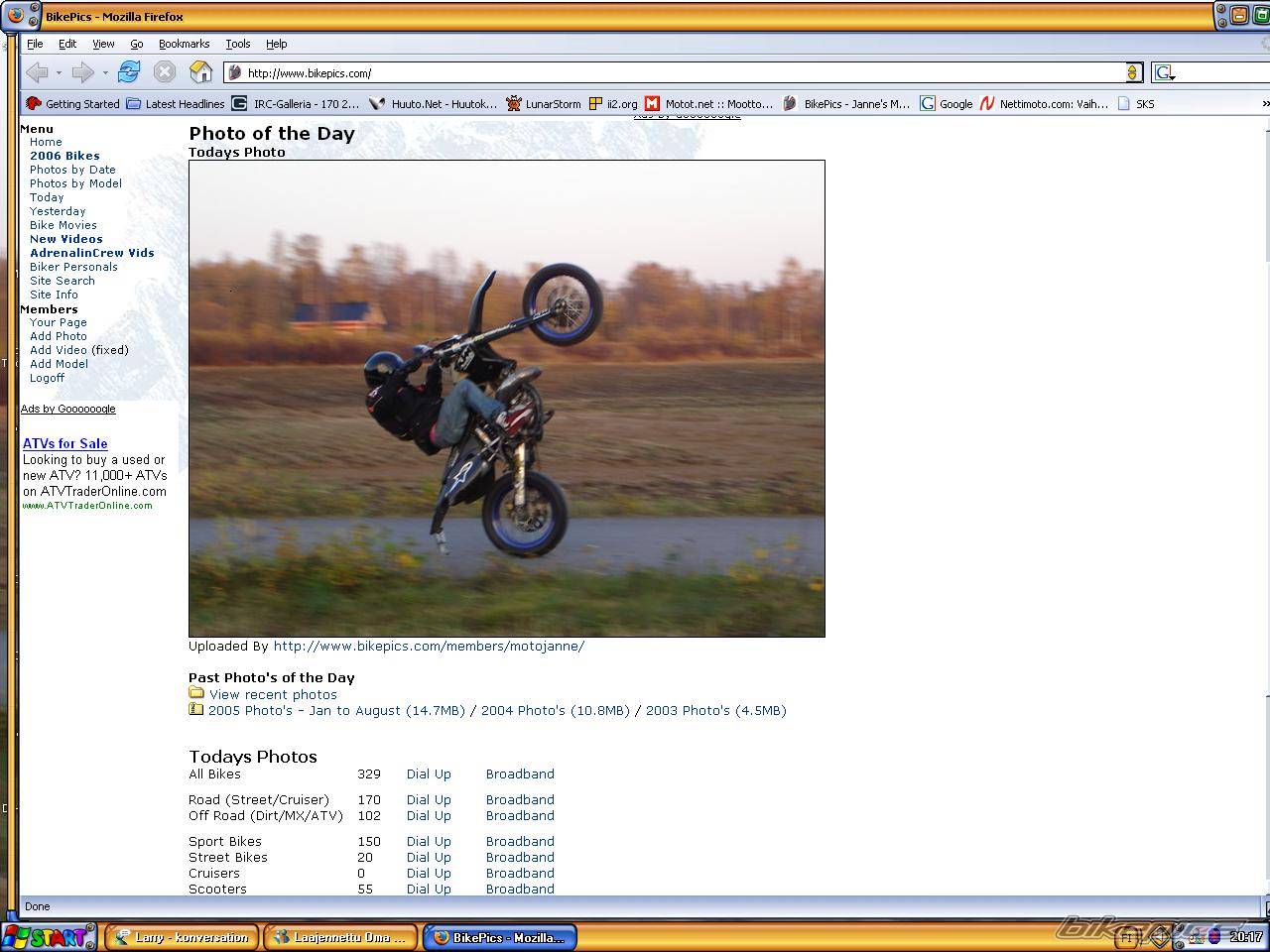Stop loading with the Stop icon
1270x952 pixels.
tap(165, 71)
